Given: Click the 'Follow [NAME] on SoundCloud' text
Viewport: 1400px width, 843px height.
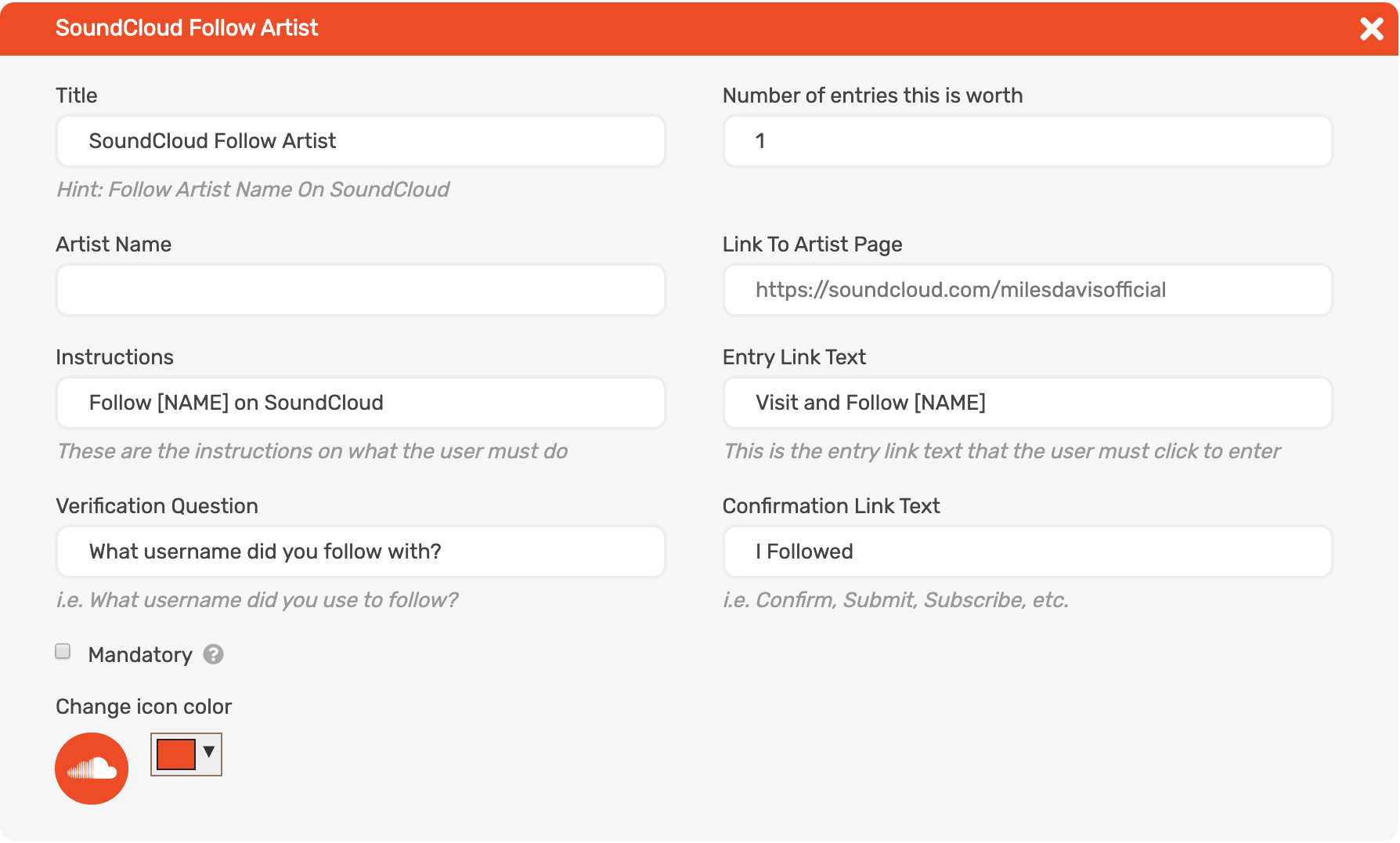Looking at the screenshot, I should point(236,403).
